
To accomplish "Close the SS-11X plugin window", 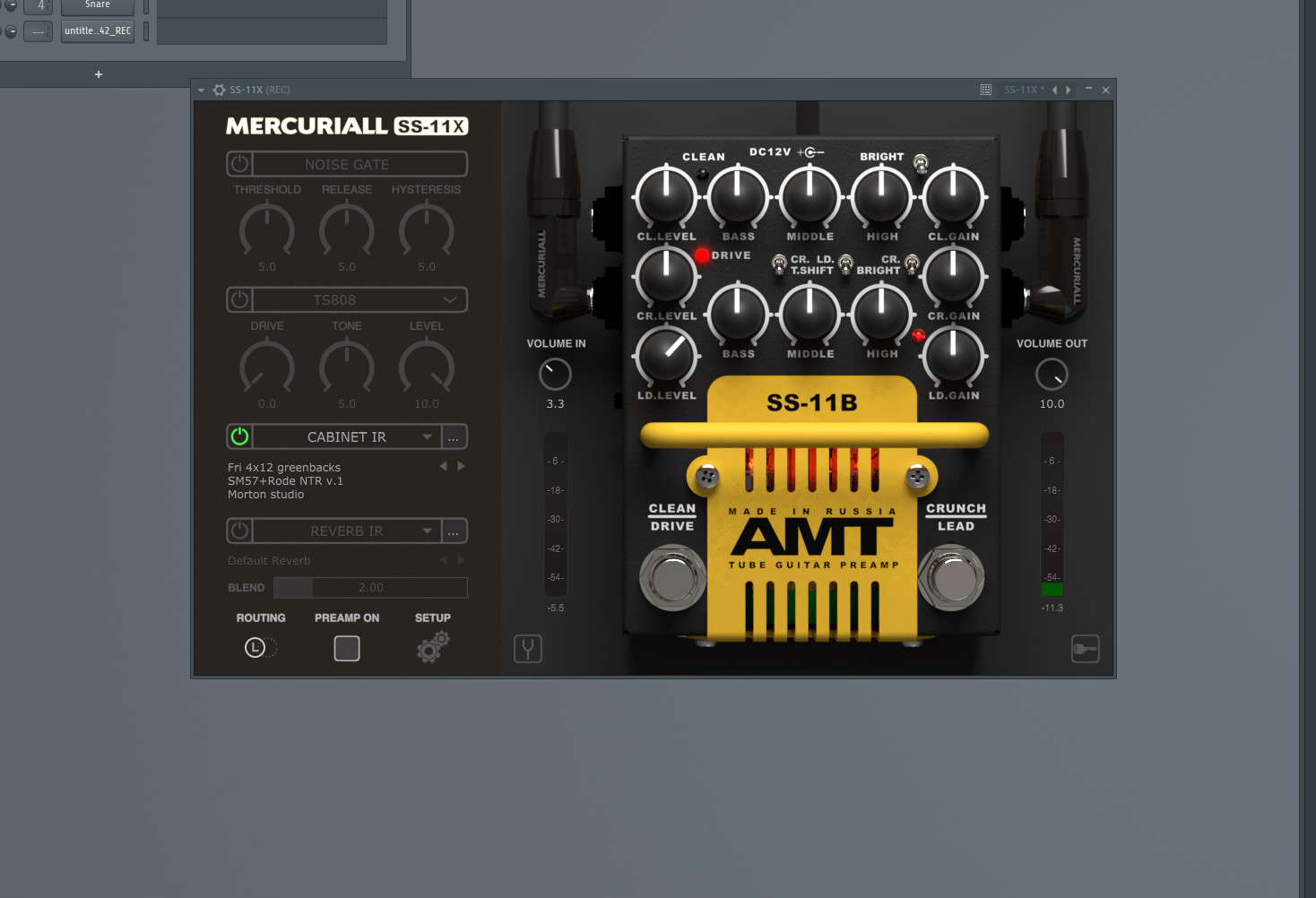I will pos(1105,90).
